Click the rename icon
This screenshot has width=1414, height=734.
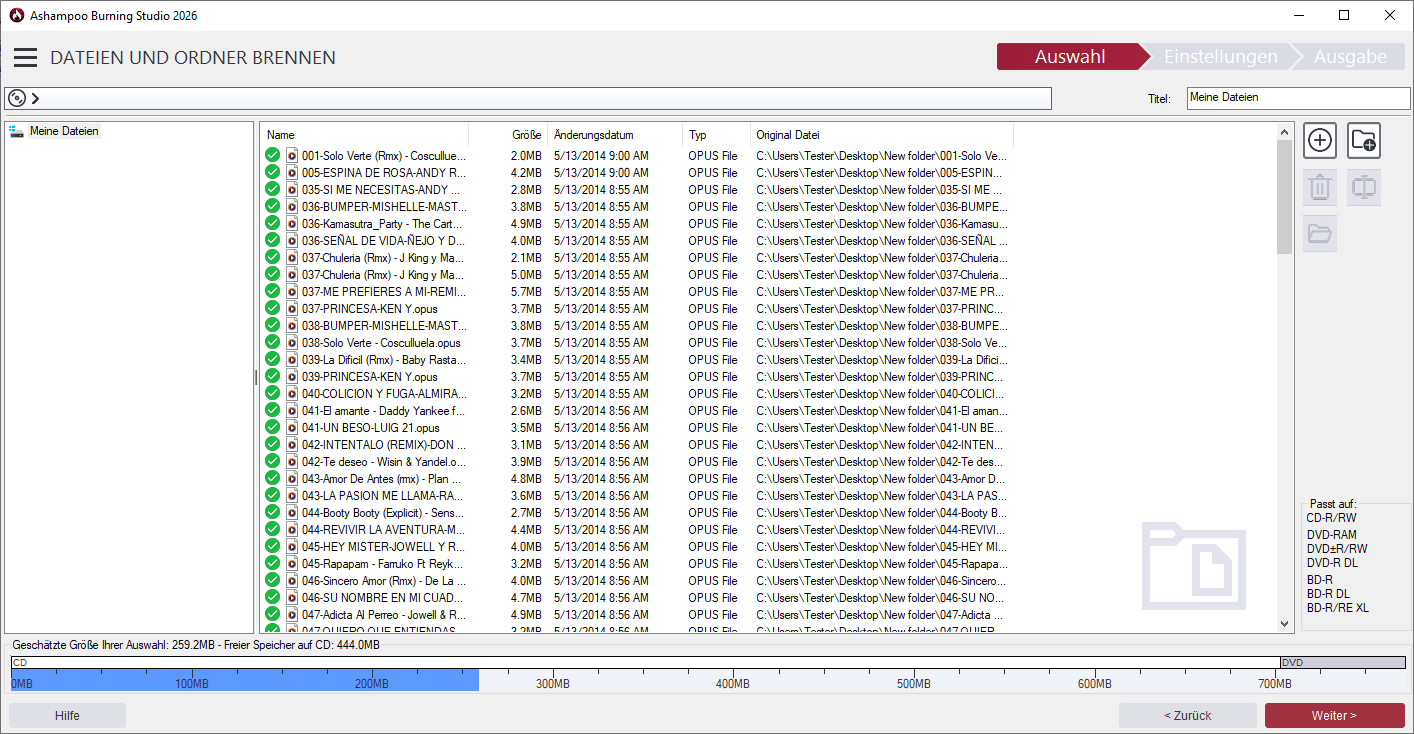click(1364, 187)
